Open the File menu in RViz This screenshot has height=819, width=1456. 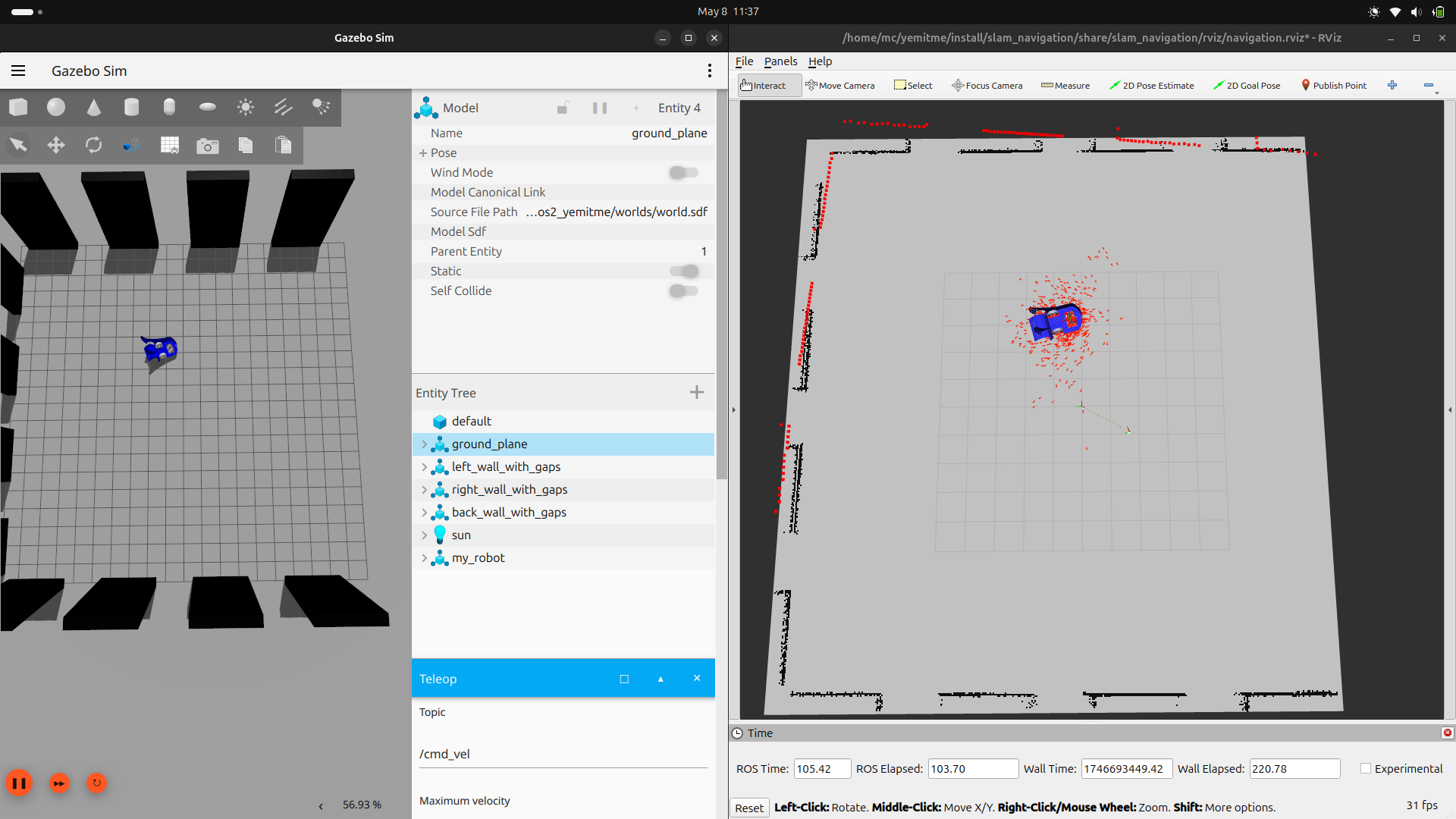(744, 61)
